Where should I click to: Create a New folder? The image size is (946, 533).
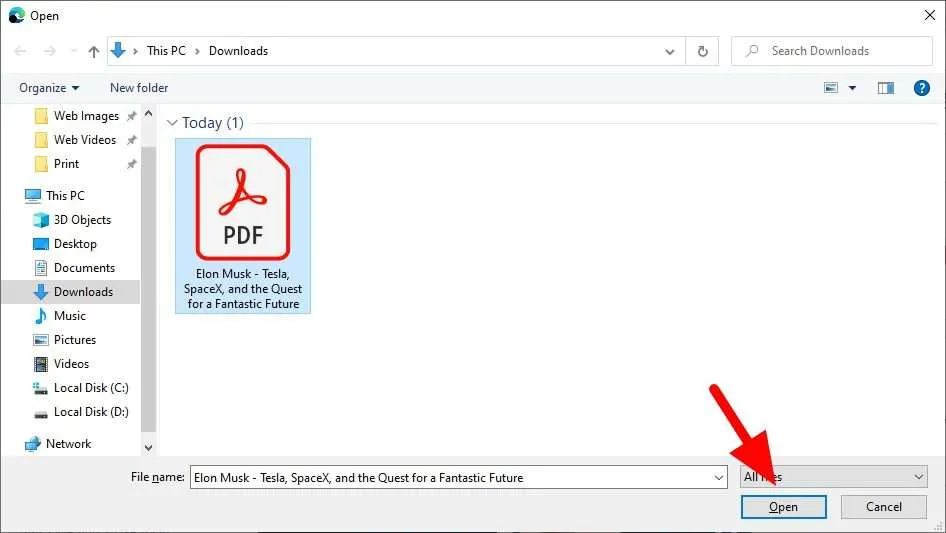coord(139,88)
